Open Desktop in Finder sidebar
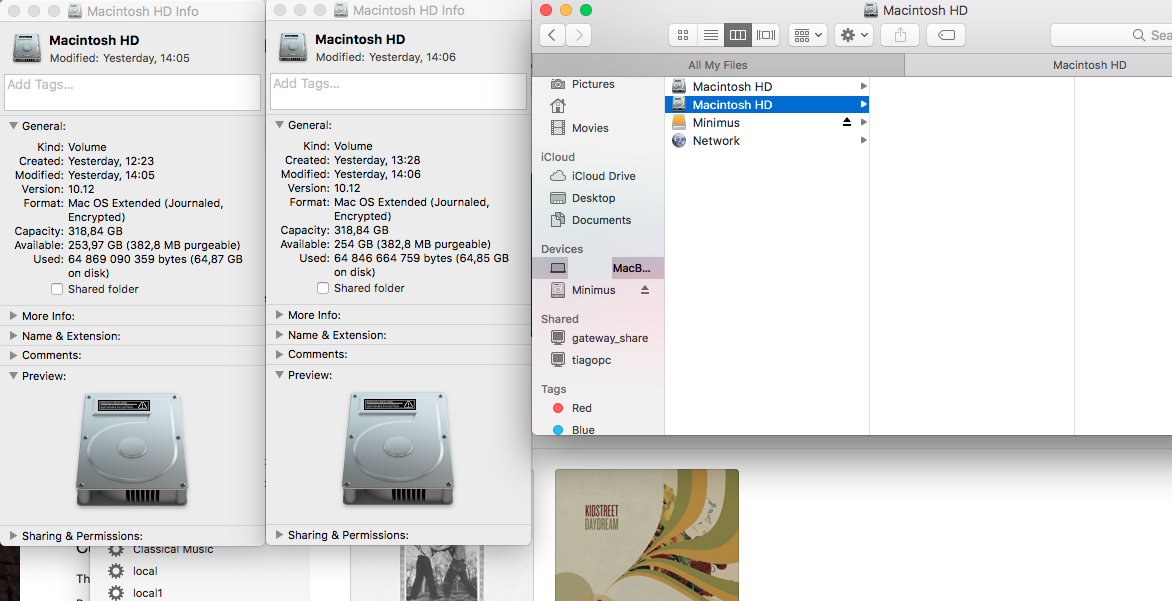Image resolution: width=1172 pixels, height=601 pixels. click(x=593, y=198)
